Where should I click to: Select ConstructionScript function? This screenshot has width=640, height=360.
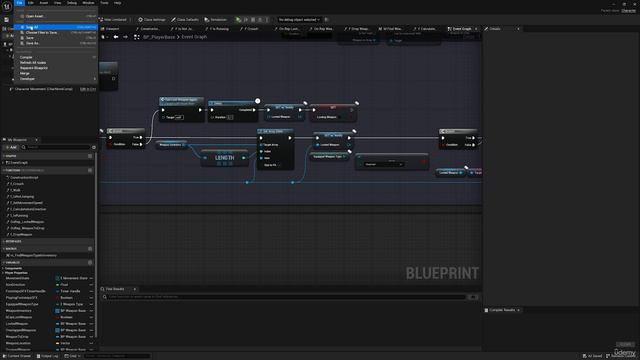[x=22, y=178]
